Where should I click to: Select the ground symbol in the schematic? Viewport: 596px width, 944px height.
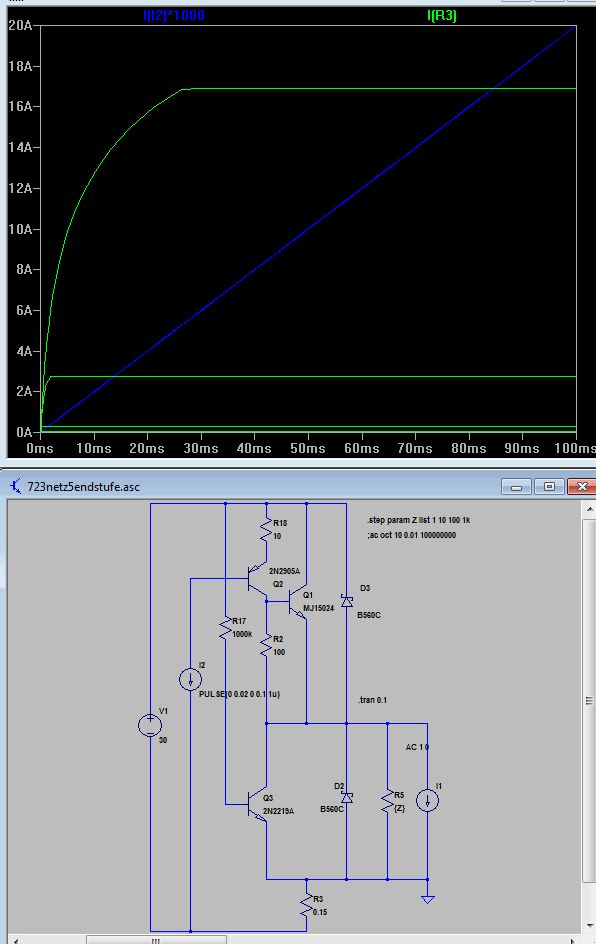pos(427,899)
